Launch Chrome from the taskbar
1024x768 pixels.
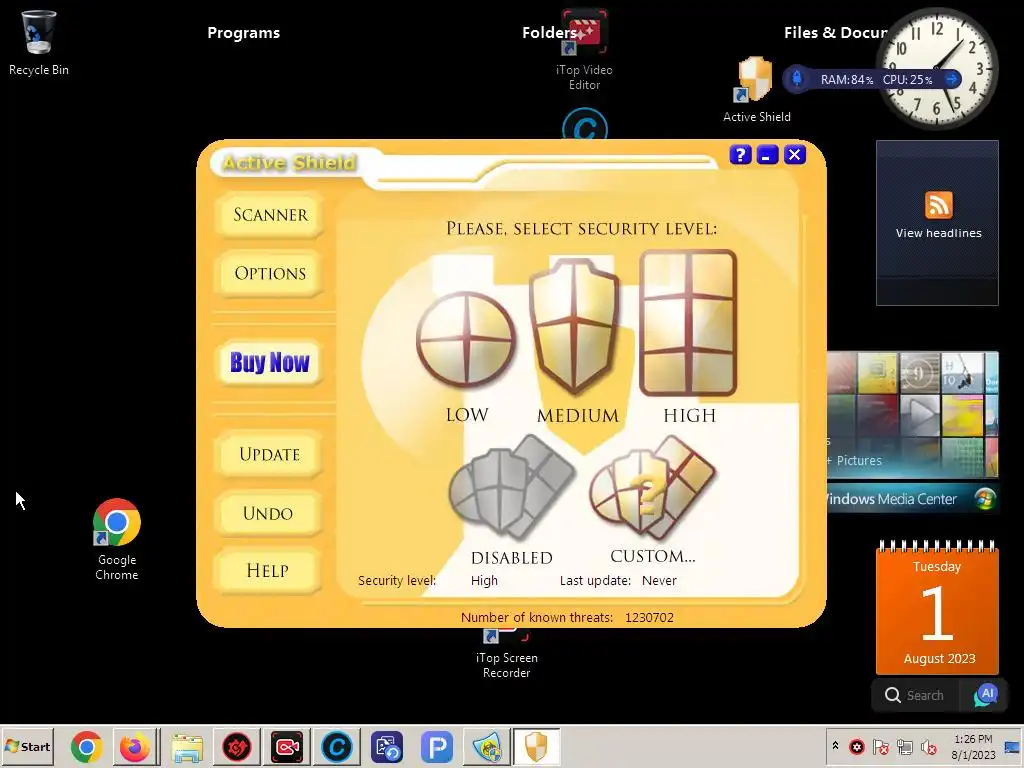(x=87, y=746)
